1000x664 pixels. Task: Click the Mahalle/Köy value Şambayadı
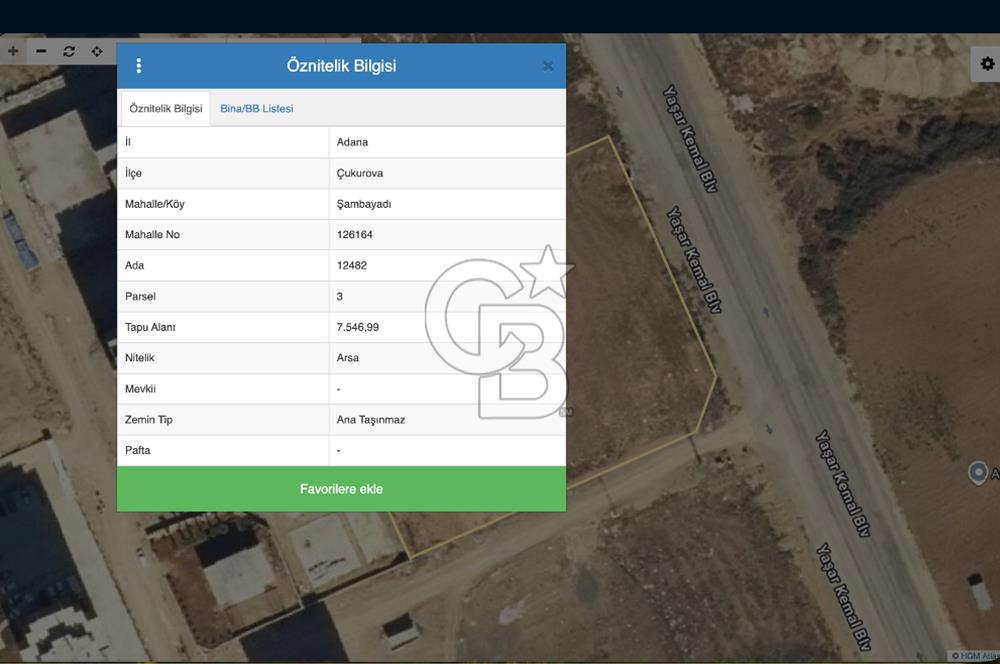(x=364, y=204)
